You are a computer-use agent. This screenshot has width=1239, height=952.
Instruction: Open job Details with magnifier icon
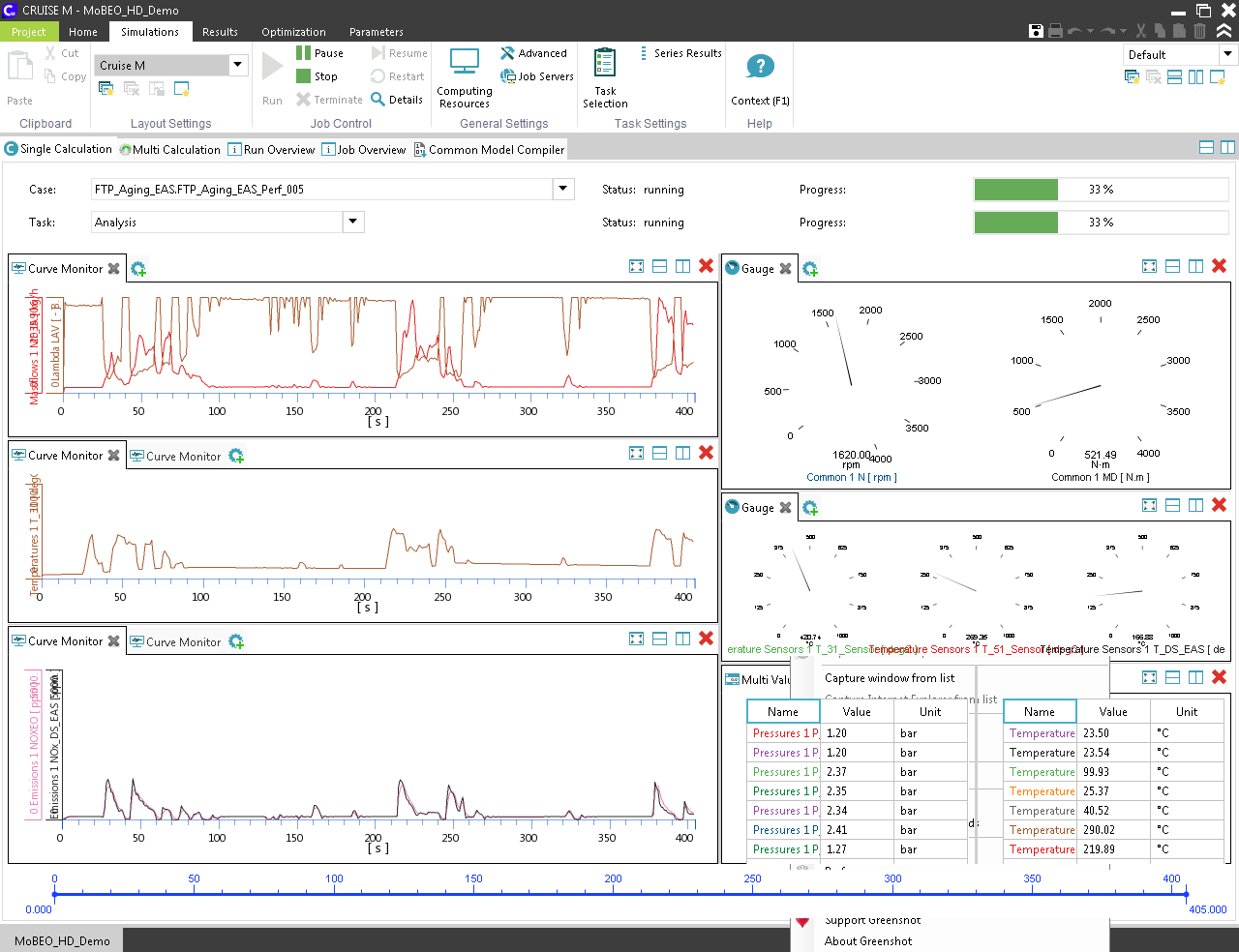(x=397, y=100)
